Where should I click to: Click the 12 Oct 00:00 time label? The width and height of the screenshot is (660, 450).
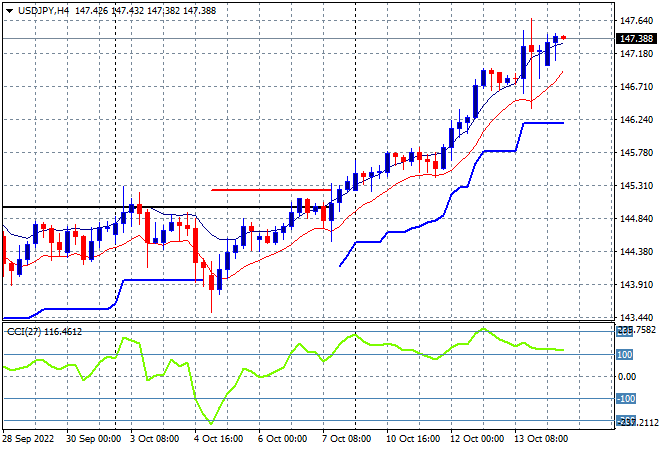[477, 439]
